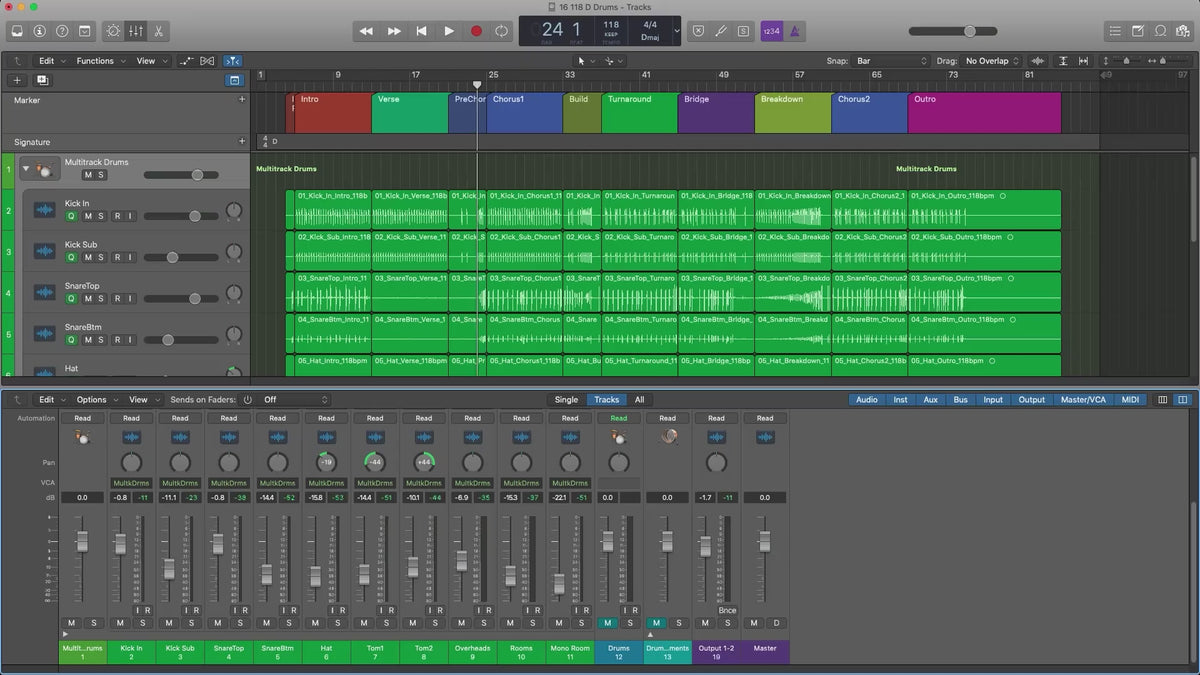Toggle the Mixer button in control bar
The height and width of the screenshot is (675, 1200).
click(136, 31)
